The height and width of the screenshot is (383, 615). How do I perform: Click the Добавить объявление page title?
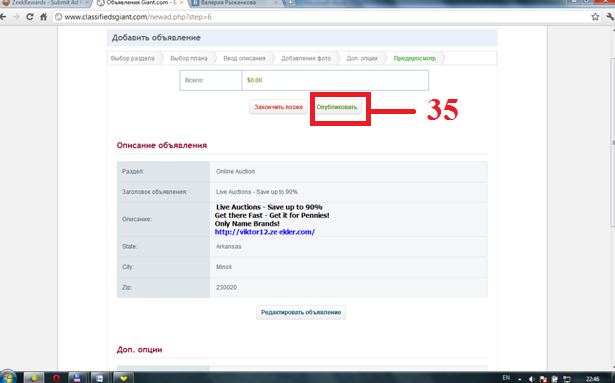[x=156, y=38]
